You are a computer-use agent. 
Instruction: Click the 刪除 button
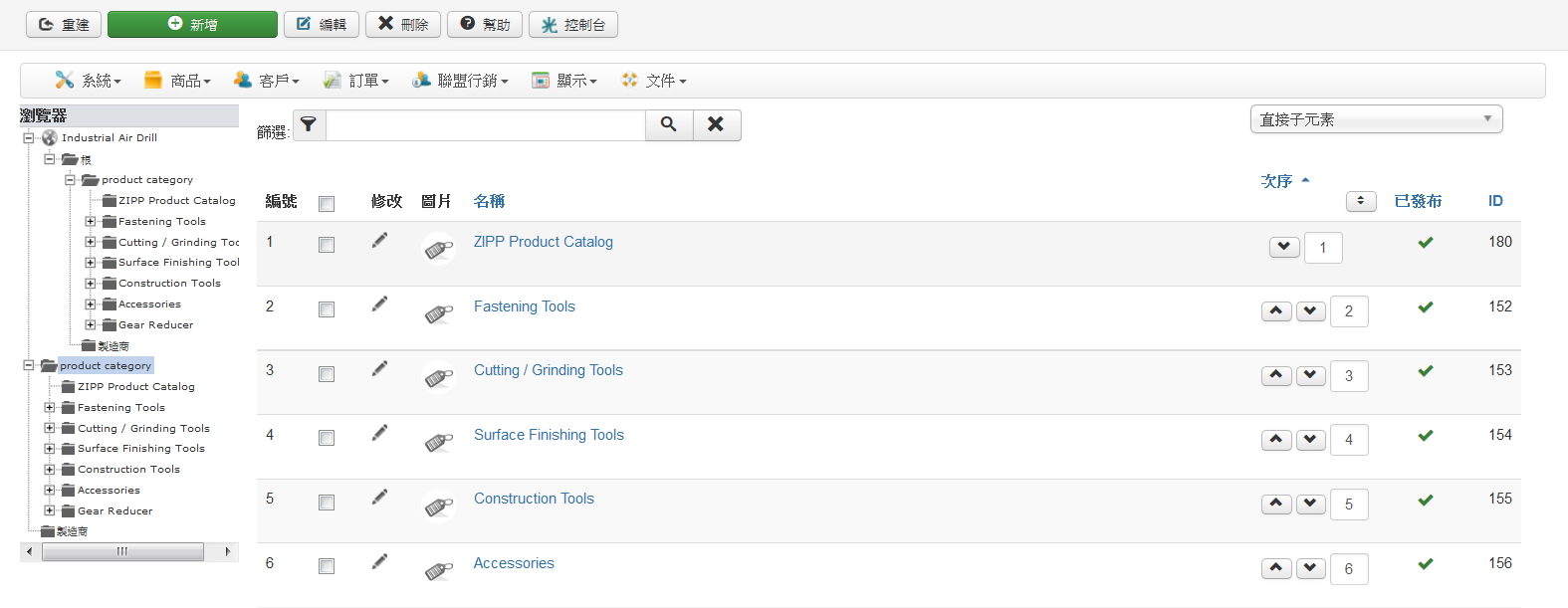pyautogui.click(x=403, y=24)
